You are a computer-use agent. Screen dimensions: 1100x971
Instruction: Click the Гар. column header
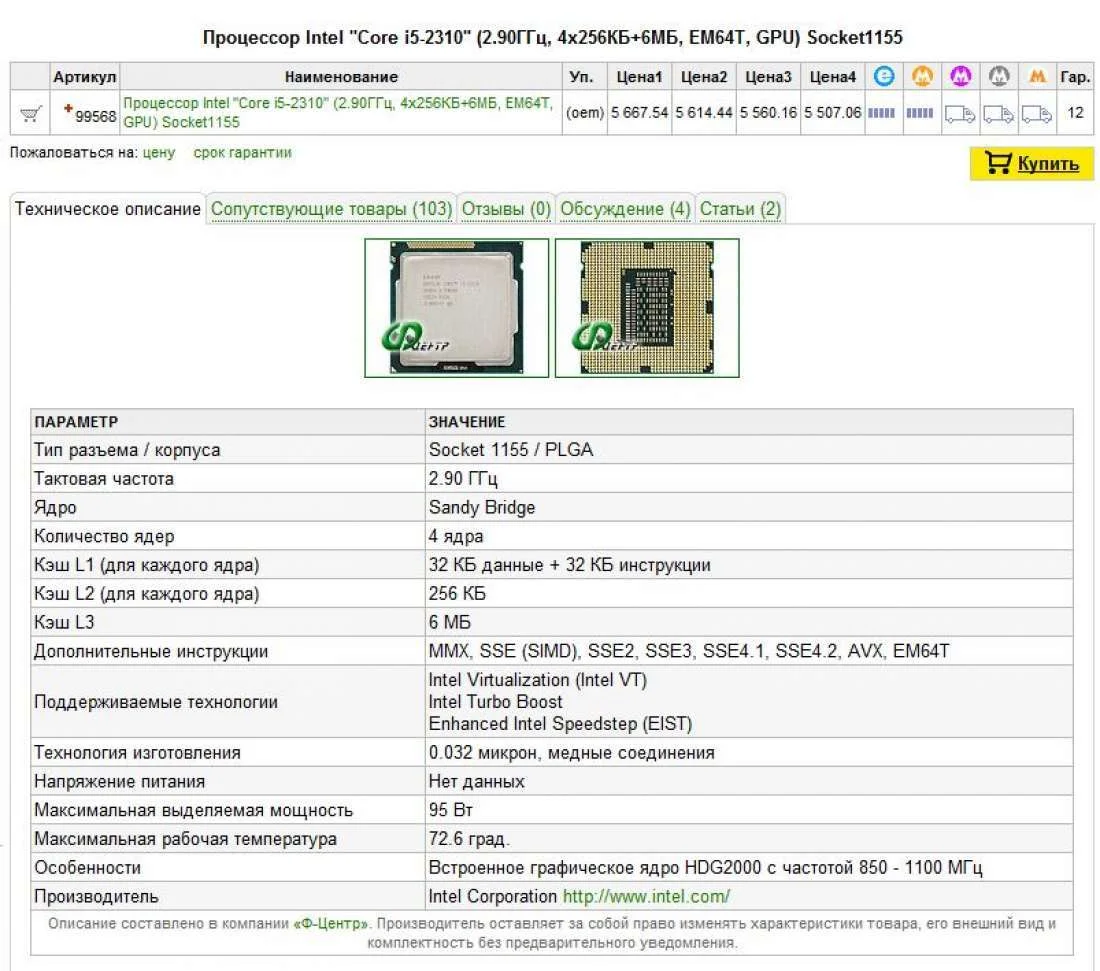pos(1075,77)
